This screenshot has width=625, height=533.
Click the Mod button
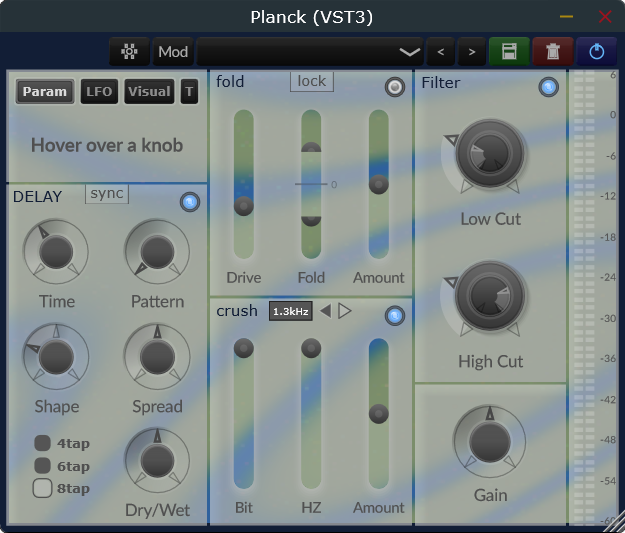tap(173, 52)
